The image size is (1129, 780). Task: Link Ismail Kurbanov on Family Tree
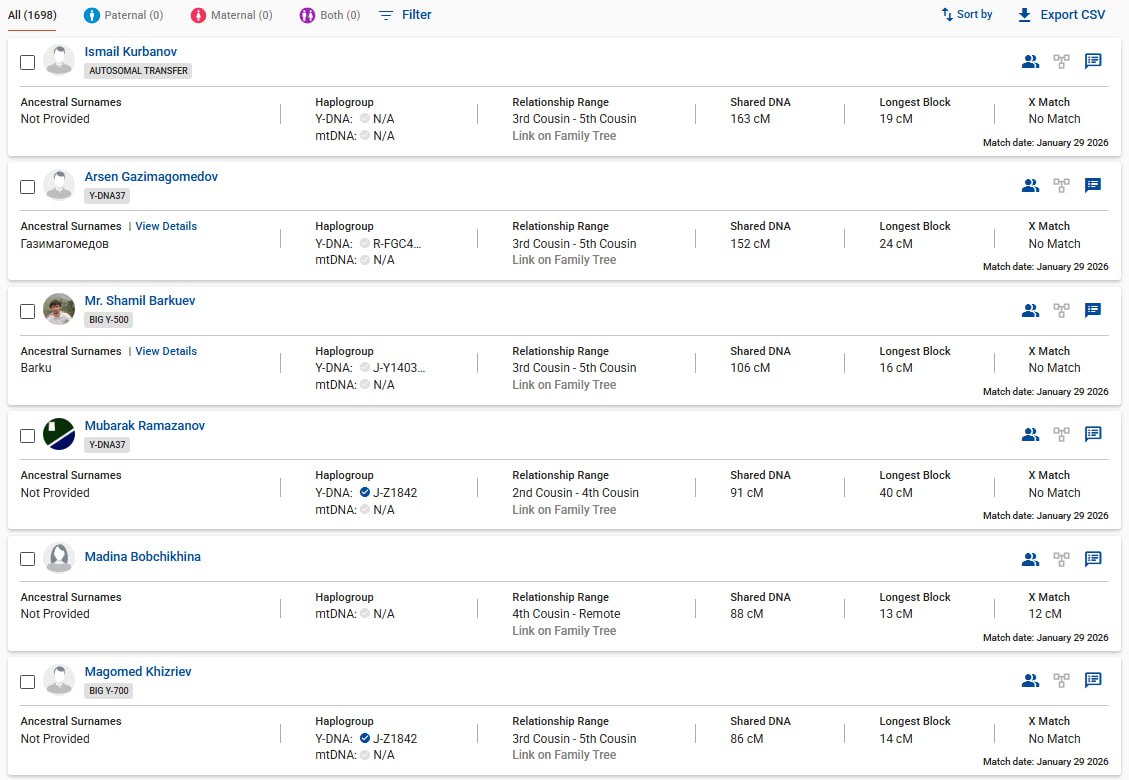tap(564, 135)
